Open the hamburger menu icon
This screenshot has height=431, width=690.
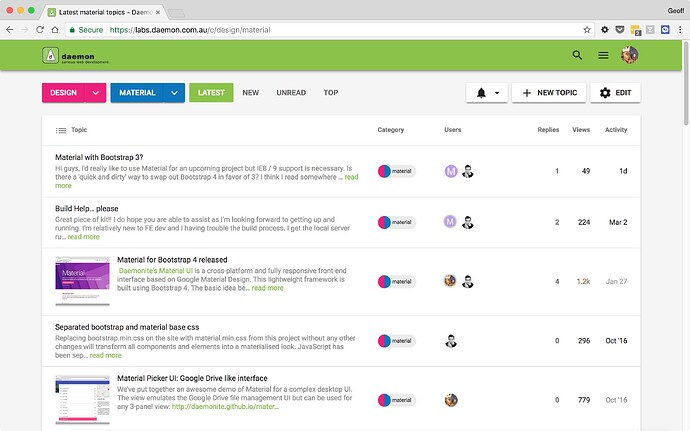[603, 56]
